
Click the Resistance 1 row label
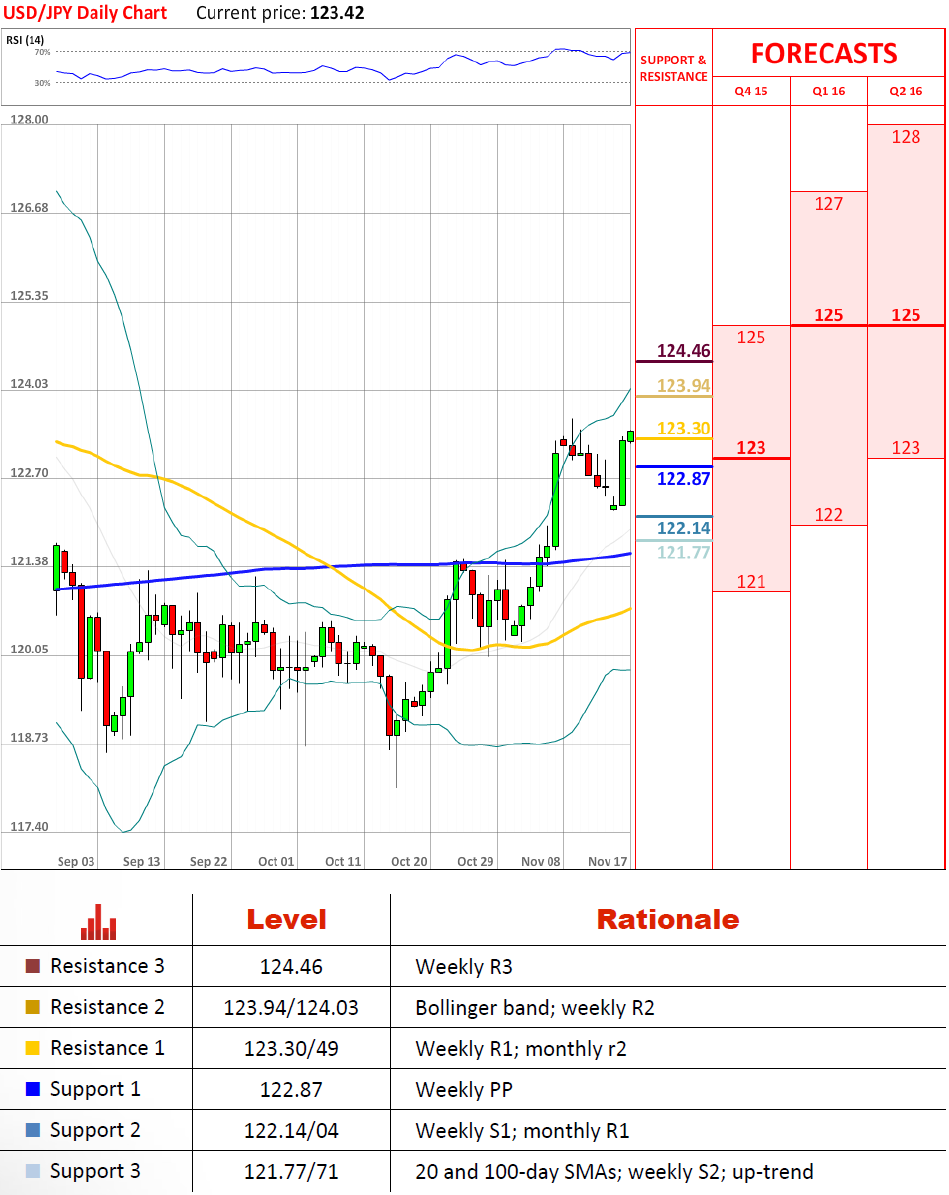click(107, 1049)
